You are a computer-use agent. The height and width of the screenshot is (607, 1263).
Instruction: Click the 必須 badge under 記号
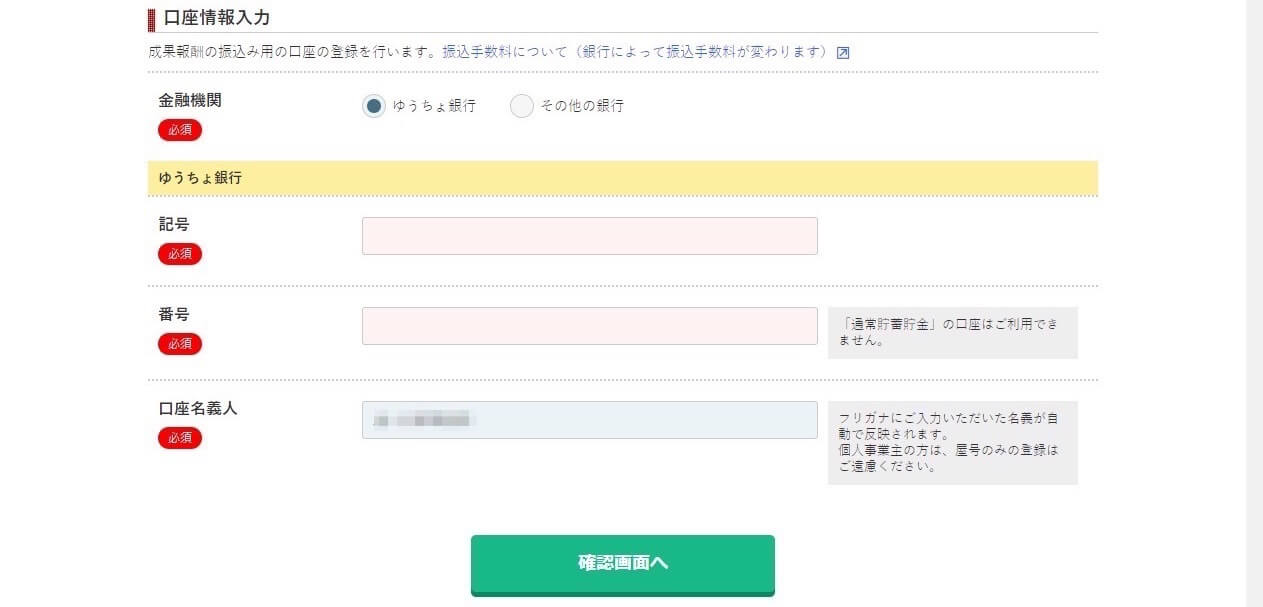180,254
